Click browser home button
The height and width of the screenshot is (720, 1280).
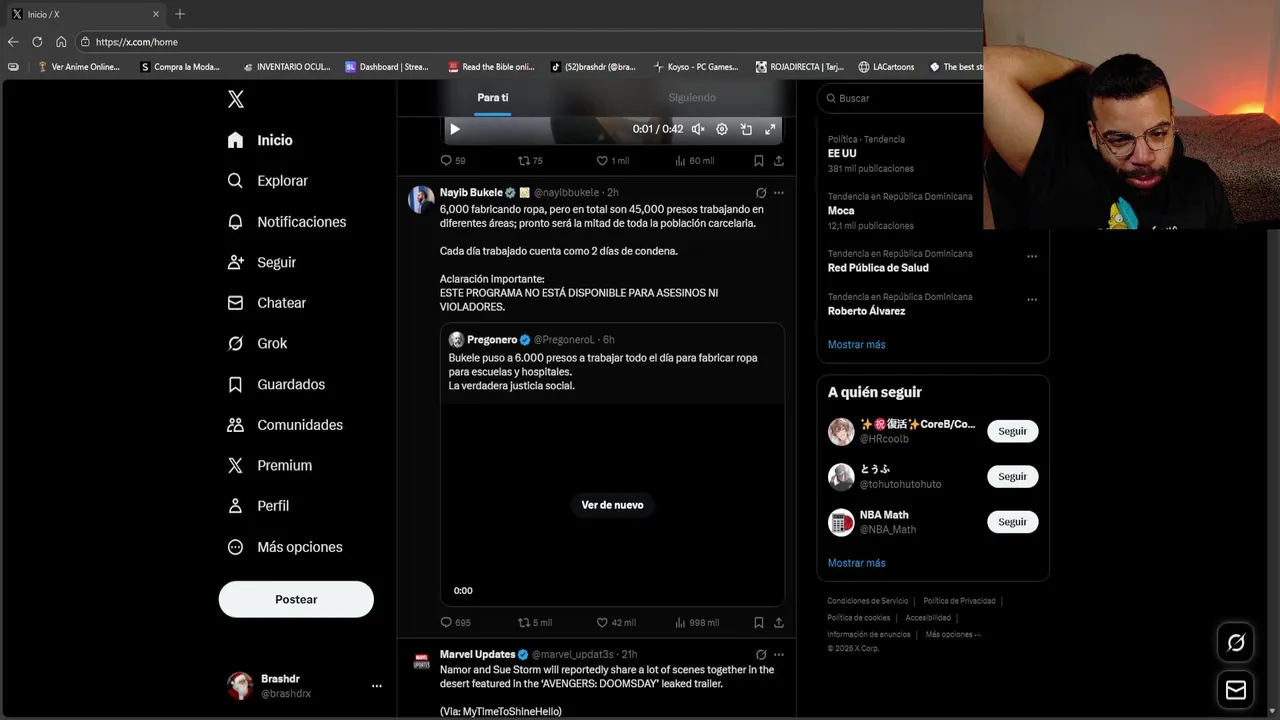click(61, 42)
